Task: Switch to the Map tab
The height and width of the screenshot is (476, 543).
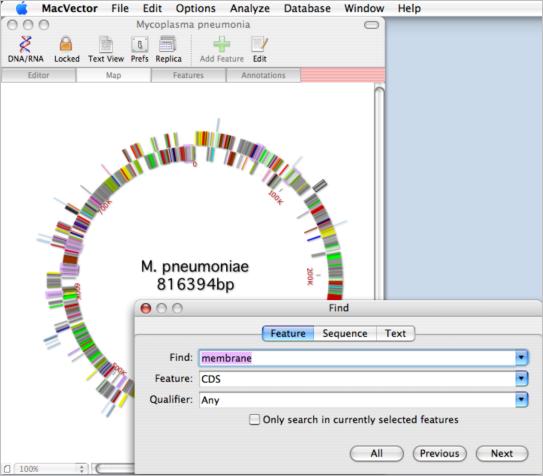Action: 114,75
